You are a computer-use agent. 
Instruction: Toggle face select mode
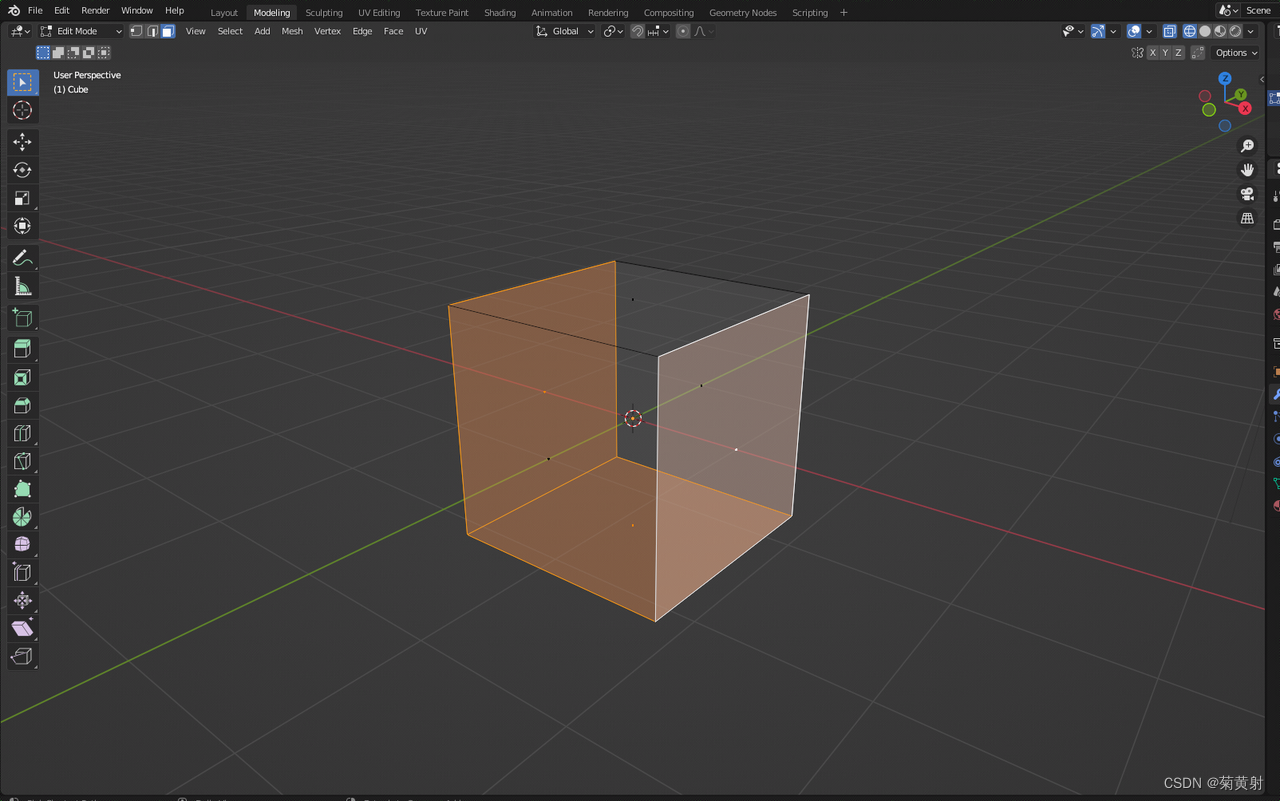(168, 31)
